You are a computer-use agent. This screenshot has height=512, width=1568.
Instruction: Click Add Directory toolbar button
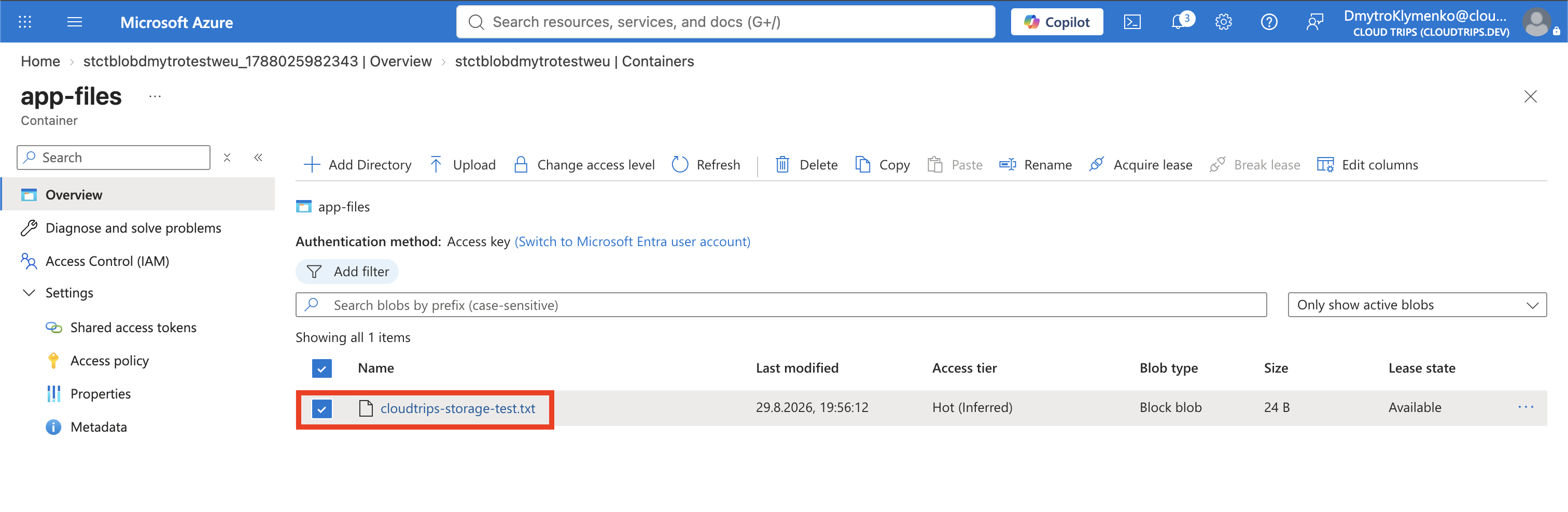[357, 165]
